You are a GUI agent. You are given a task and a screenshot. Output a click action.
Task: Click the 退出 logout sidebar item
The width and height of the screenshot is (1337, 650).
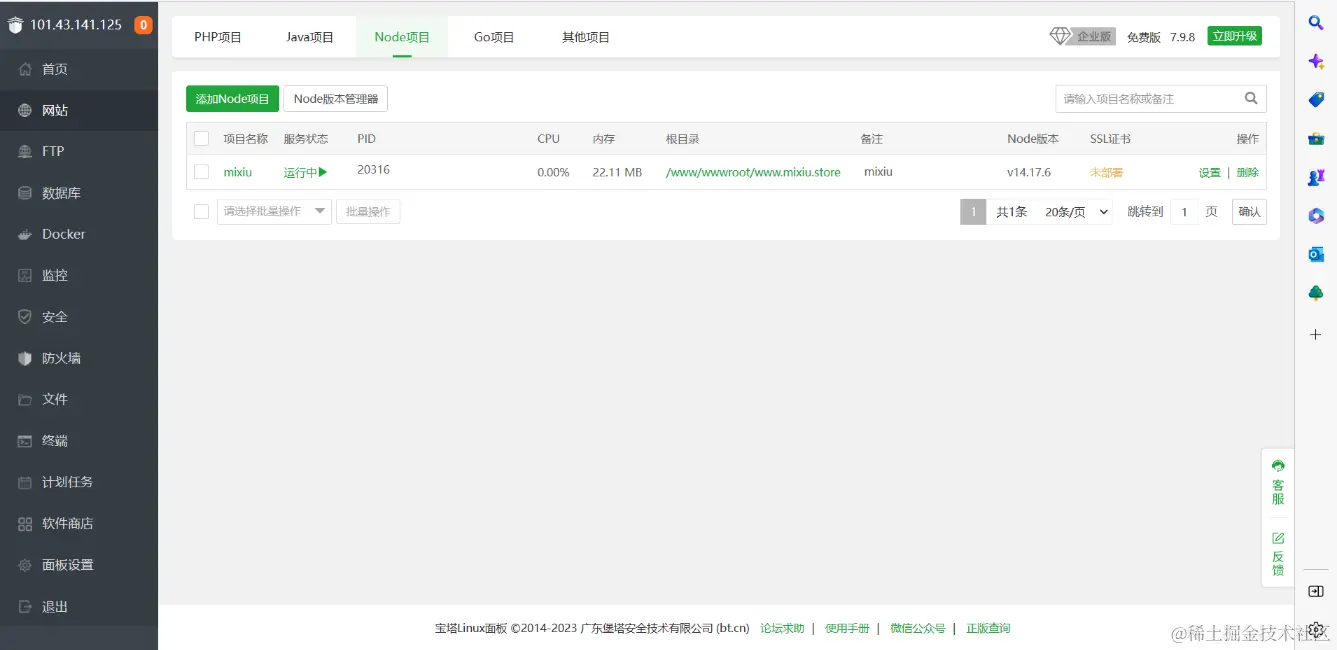point(79,606)
